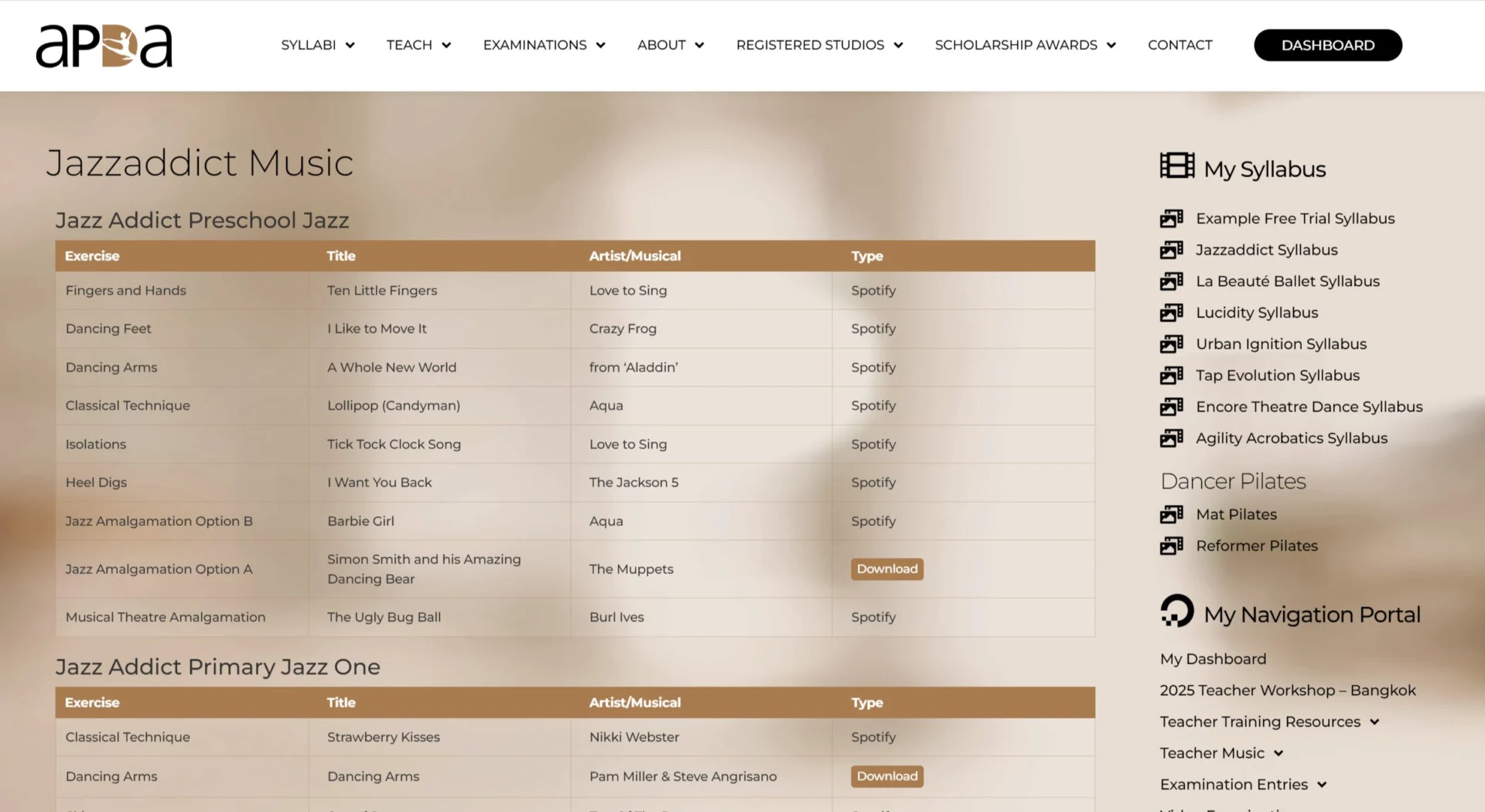The image size is (1485, 812).
Task: Click icon beside Agility Acrobatics Syllabus
Action: [1171, 438]
